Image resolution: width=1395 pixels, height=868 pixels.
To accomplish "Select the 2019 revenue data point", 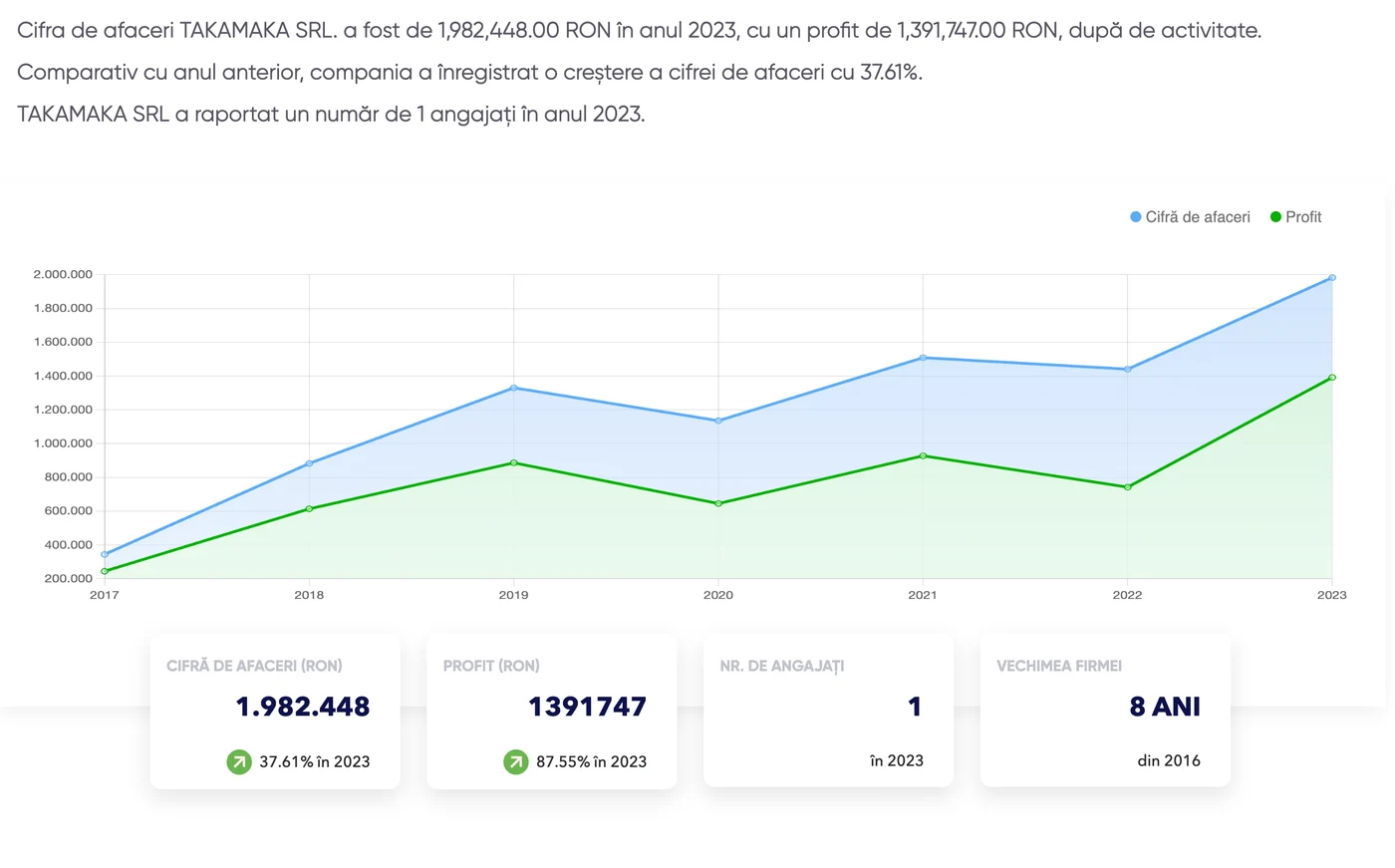I will pos(514,388).
